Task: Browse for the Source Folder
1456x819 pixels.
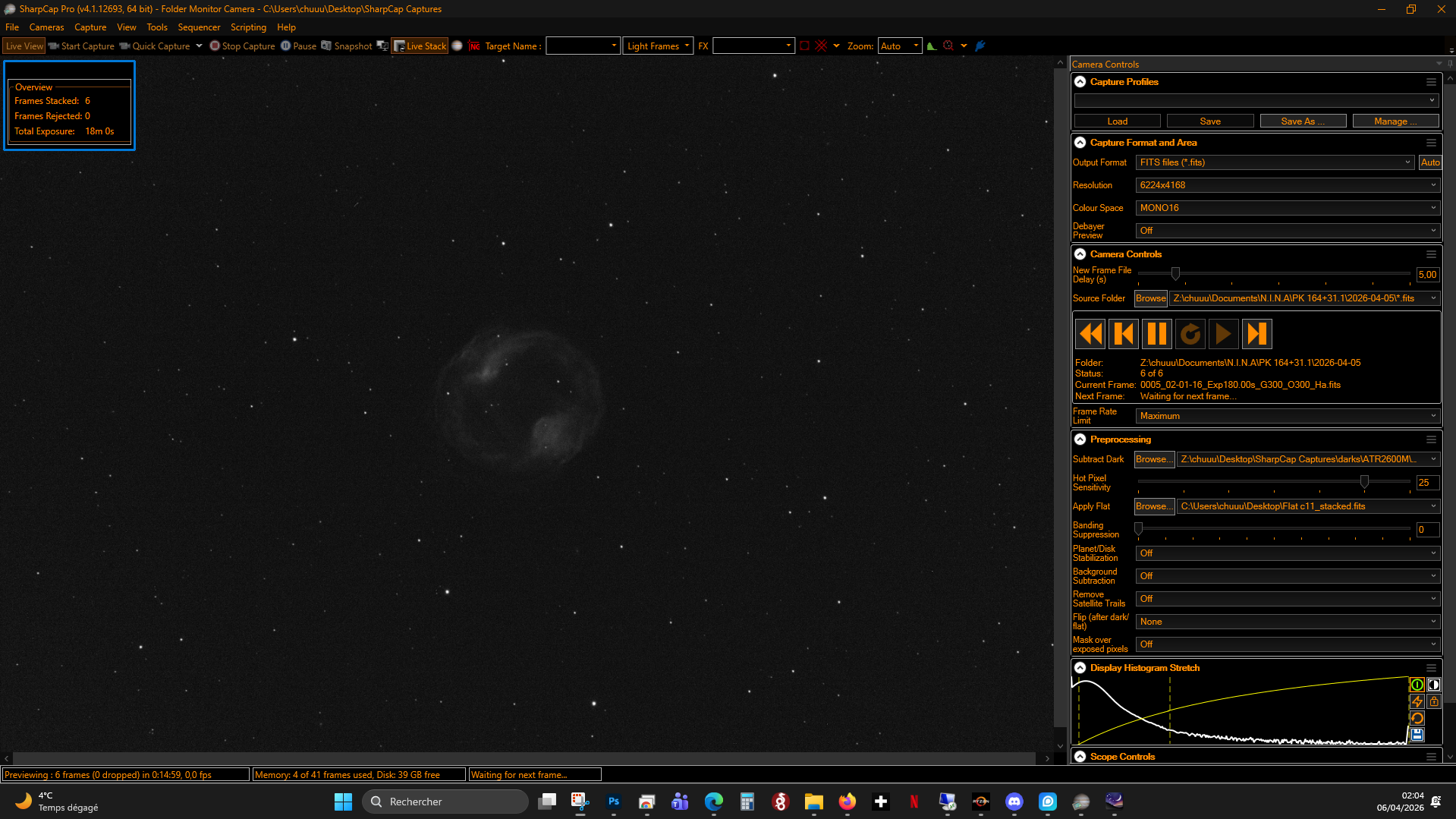Action: click(x=1150, y=298)
